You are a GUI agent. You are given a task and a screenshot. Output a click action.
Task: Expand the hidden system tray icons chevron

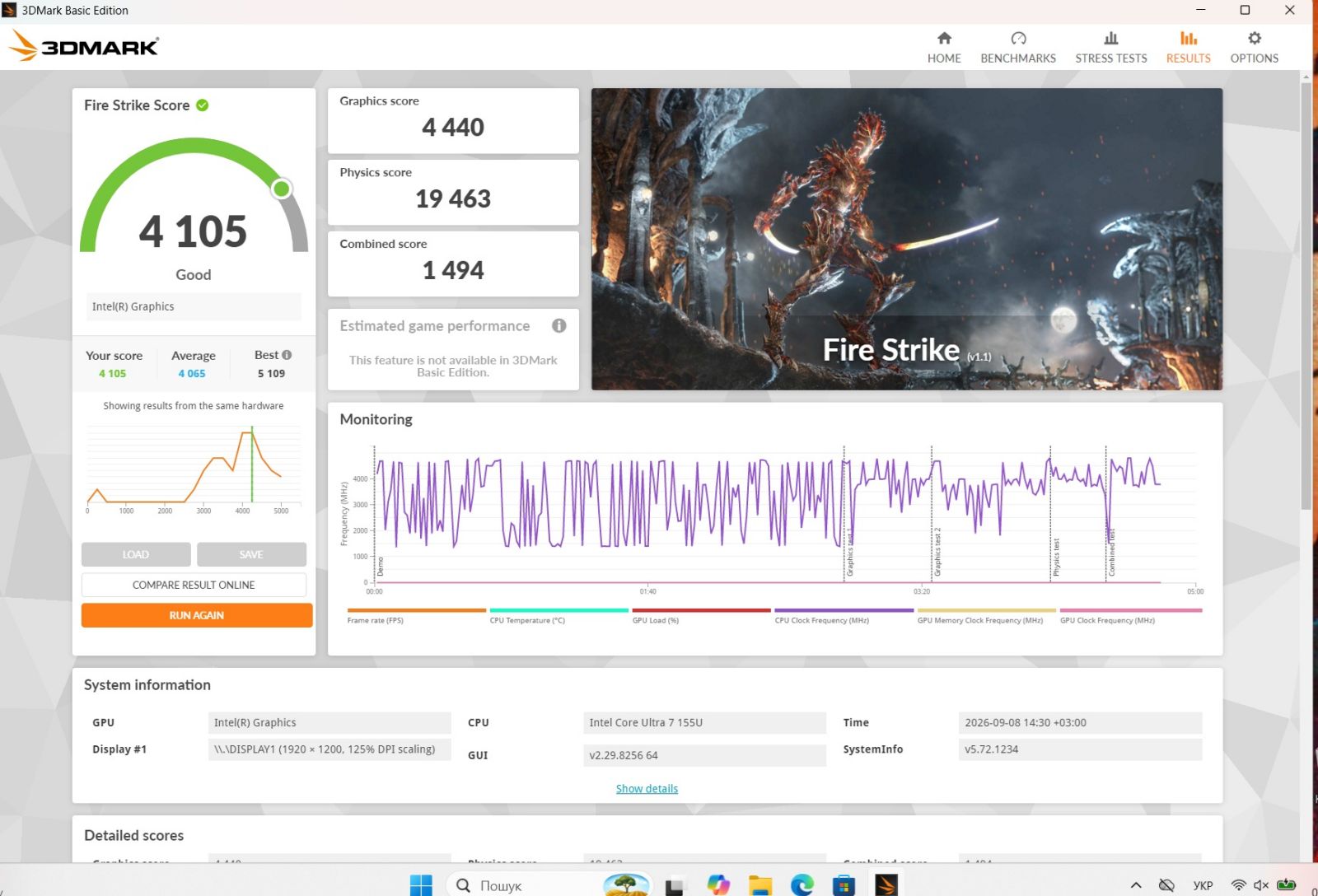pyautogui.click(x=1136, y=885)
